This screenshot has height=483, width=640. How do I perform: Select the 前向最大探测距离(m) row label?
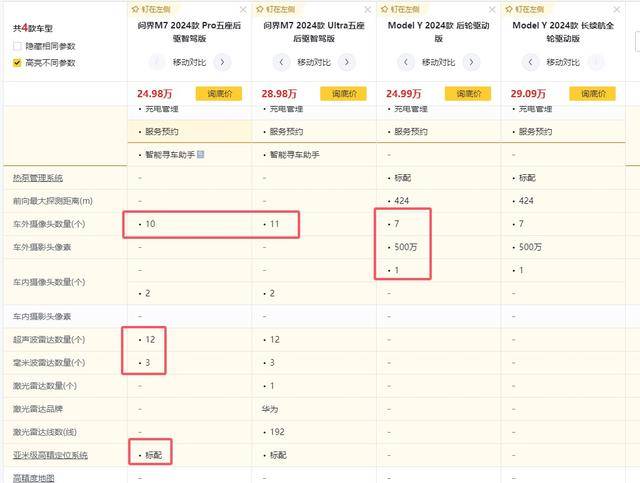53,201
